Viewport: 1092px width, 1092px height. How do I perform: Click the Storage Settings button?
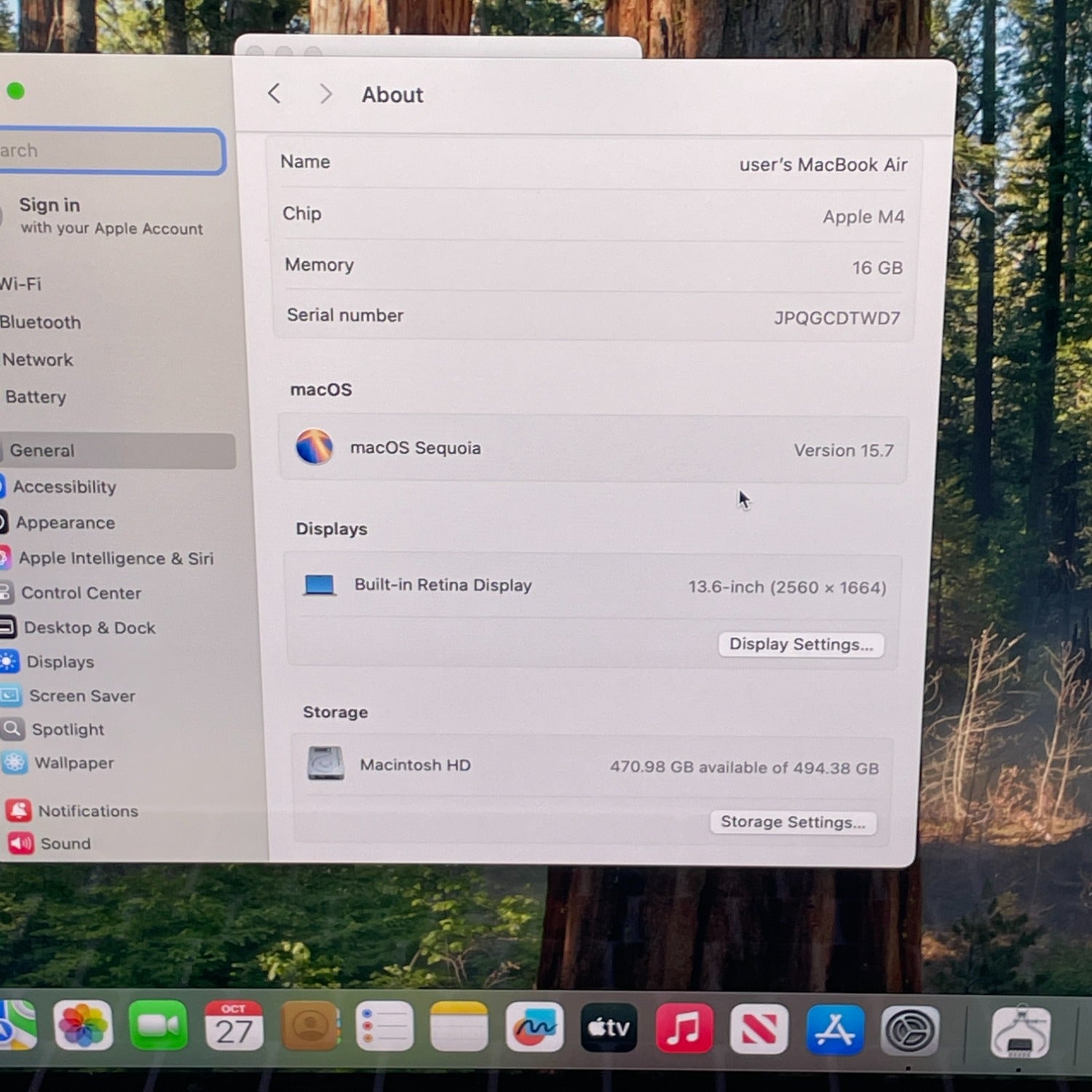pyautogui.click(x=793, y=822)
